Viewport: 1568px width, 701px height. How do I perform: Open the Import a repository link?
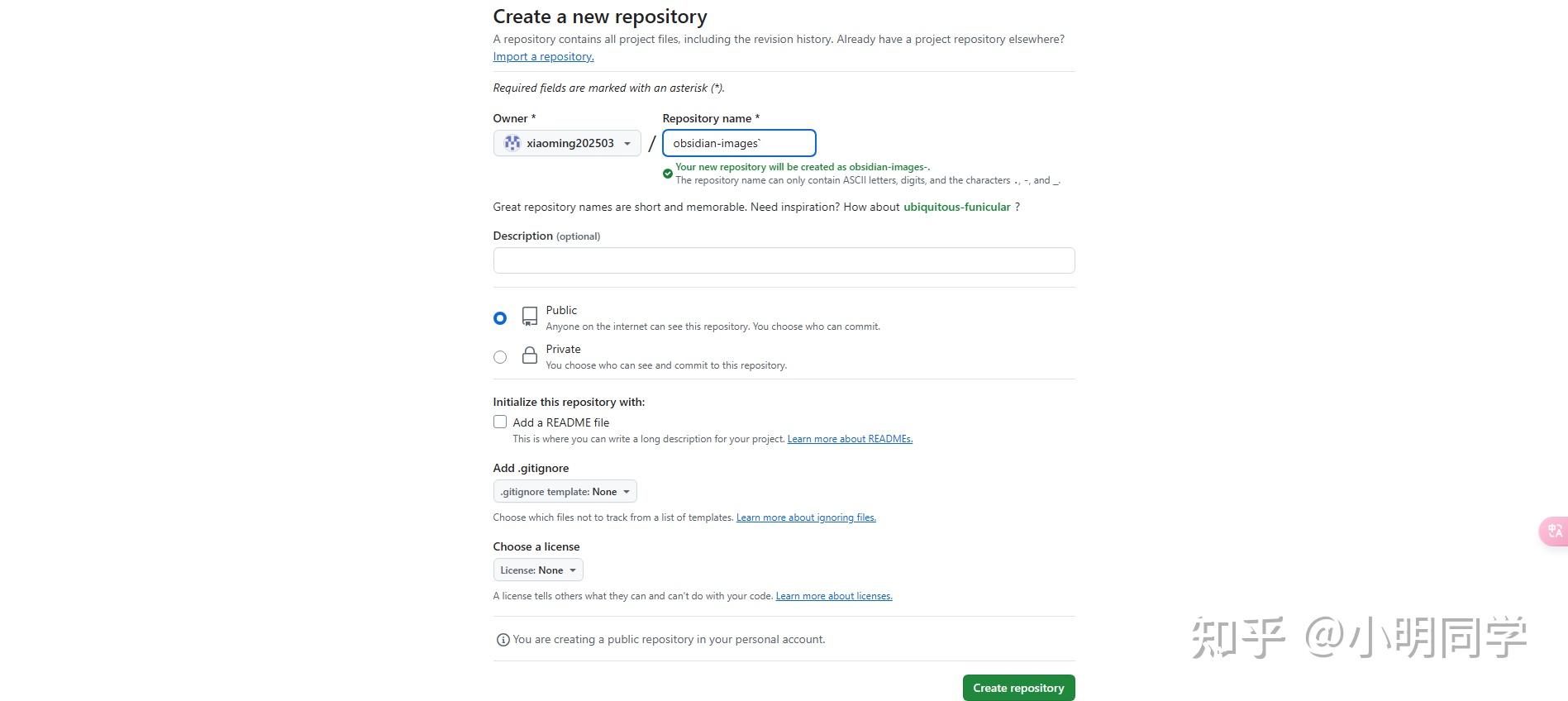coord(543,57)
